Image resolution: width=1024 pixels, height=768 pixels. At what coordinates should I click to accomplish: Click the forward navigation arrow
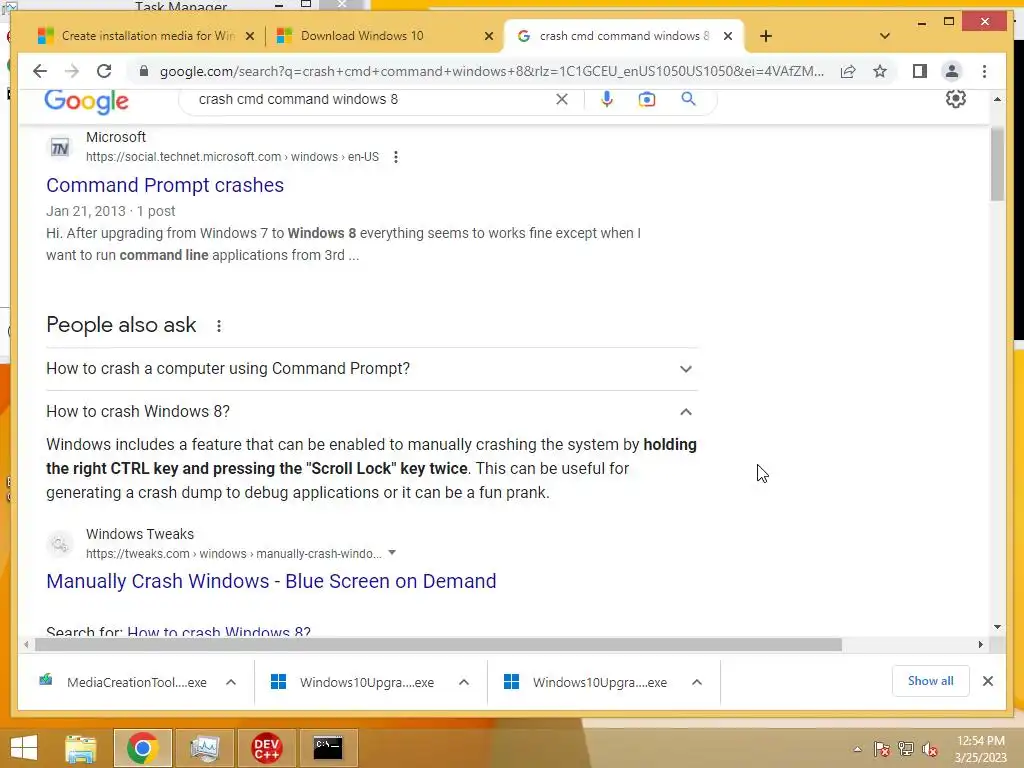(x=72, y=71)
